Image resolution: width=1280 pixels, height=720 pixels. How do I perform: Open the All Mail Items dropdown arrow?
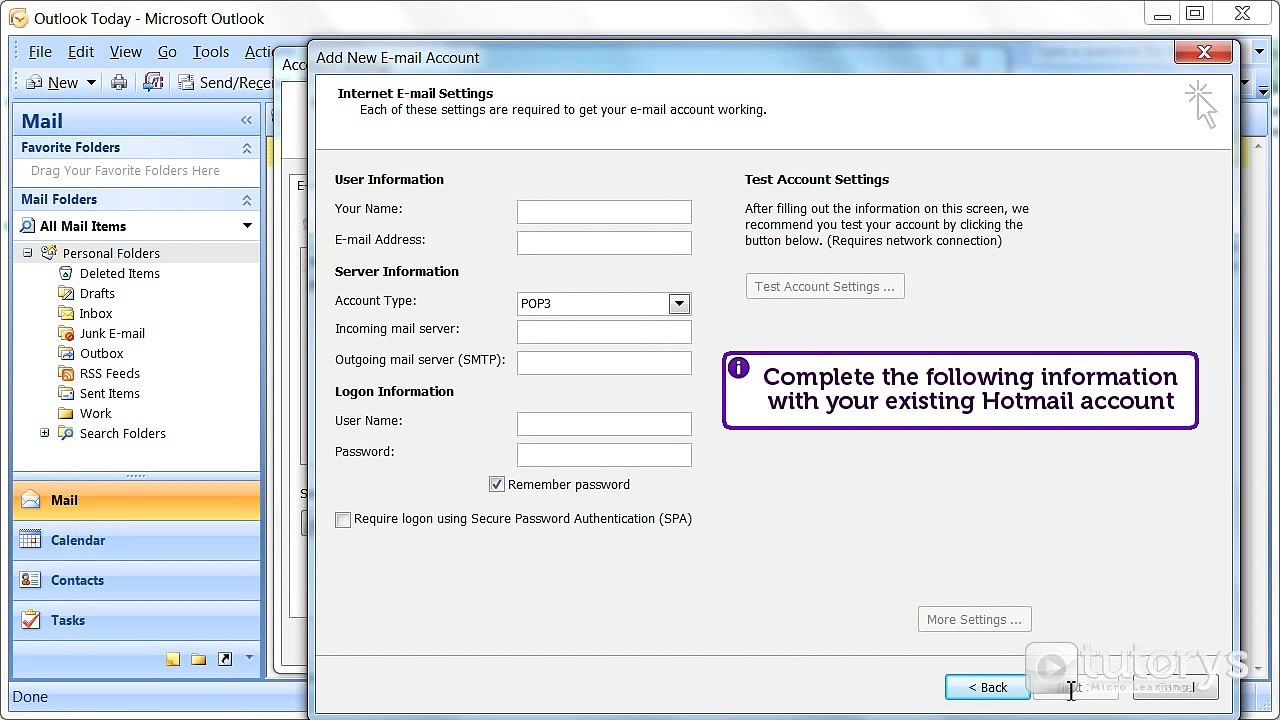247,226
